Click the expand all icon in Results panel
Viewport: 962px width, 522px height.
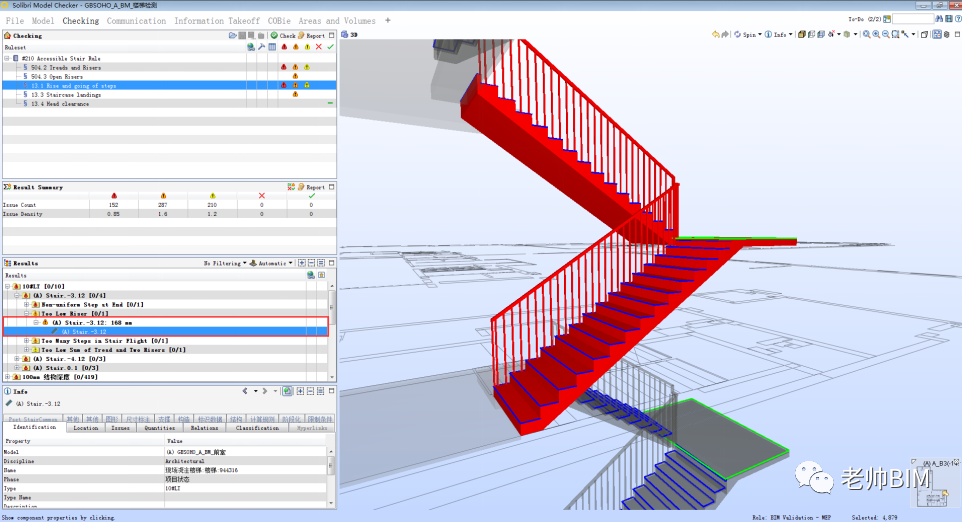point(302,263)
